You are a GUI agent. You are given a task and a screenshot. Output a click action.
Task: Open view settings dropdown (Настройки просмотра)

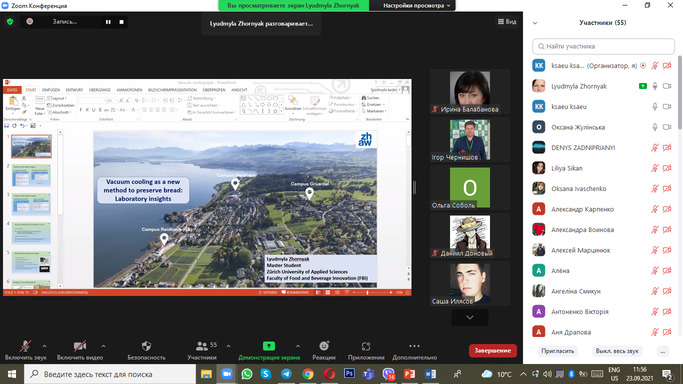click(x=416, y=6)
